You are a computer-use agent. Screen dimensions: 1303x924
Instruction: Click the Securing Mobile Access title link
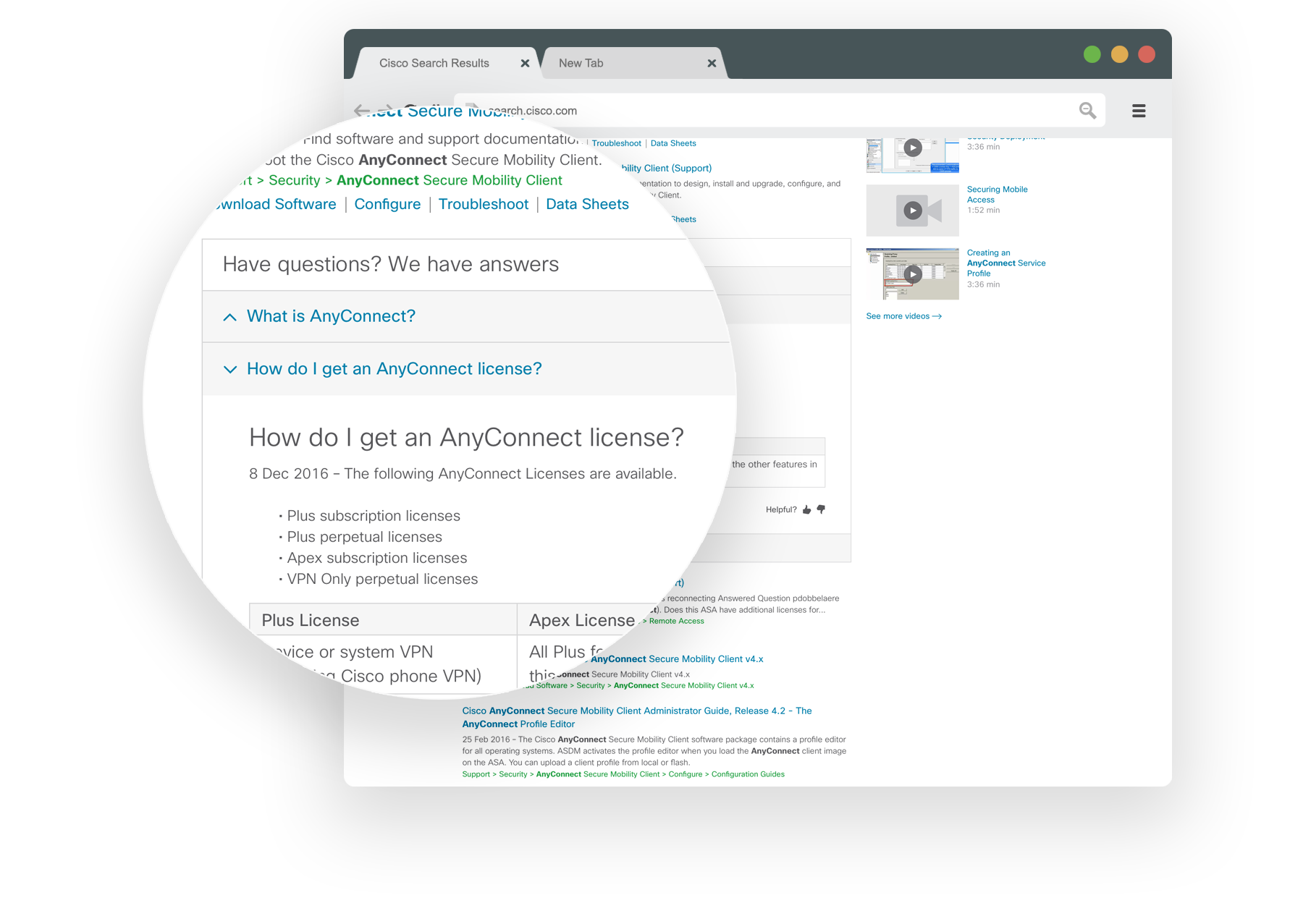point(997,195)
